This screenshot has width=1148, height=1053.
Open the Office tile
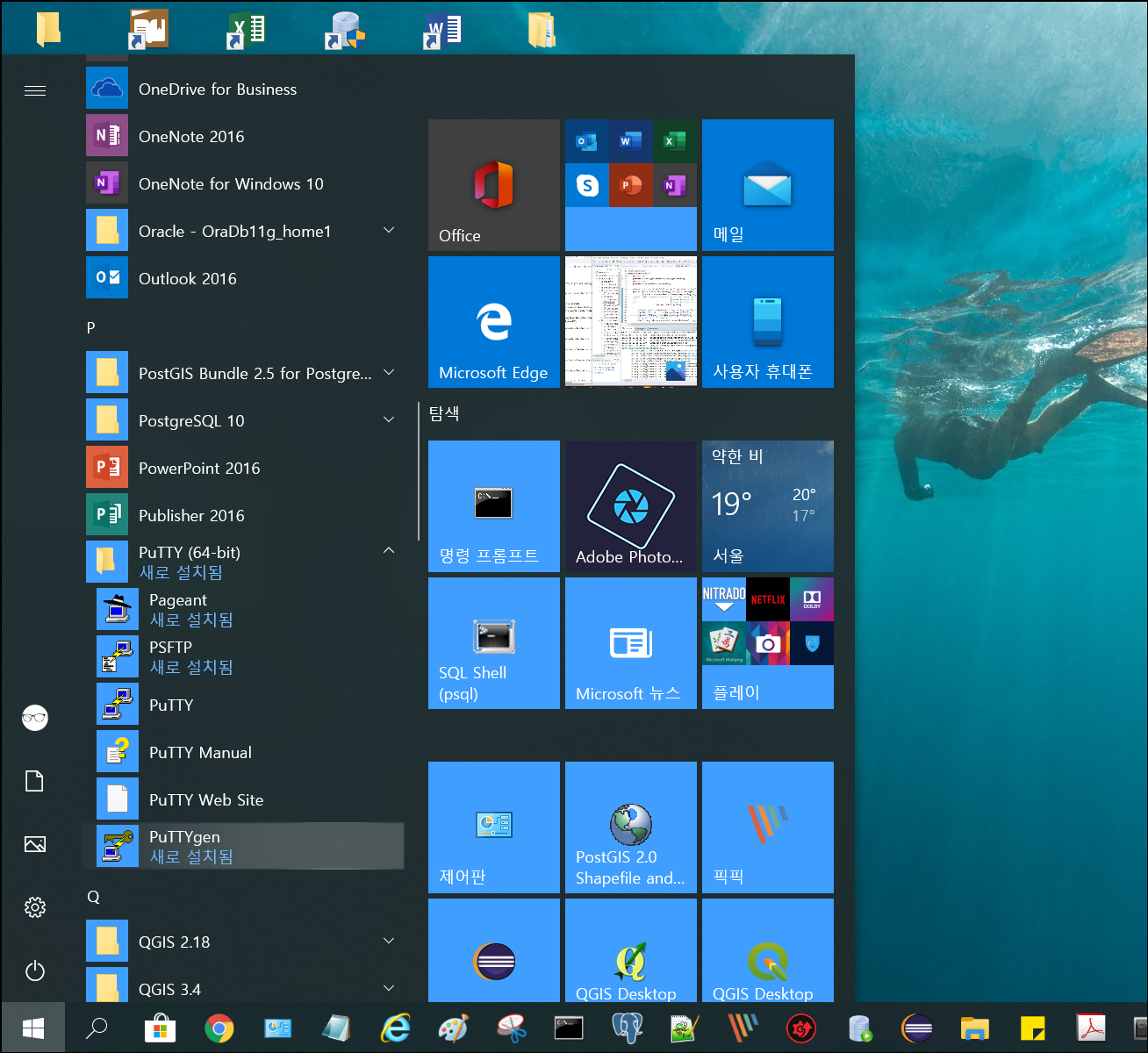tap(494, 185)
